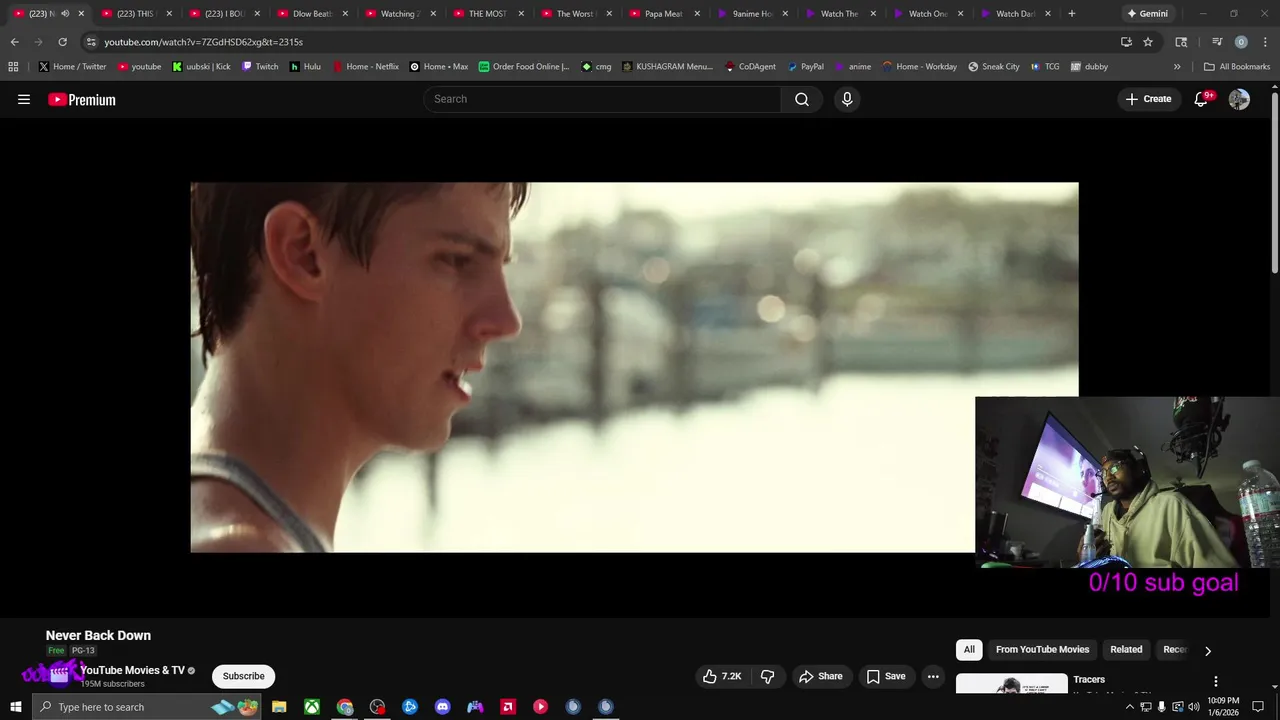Mute the audio-playing first tab
This screenshot has height=720, width=1280.
point(65,14)
